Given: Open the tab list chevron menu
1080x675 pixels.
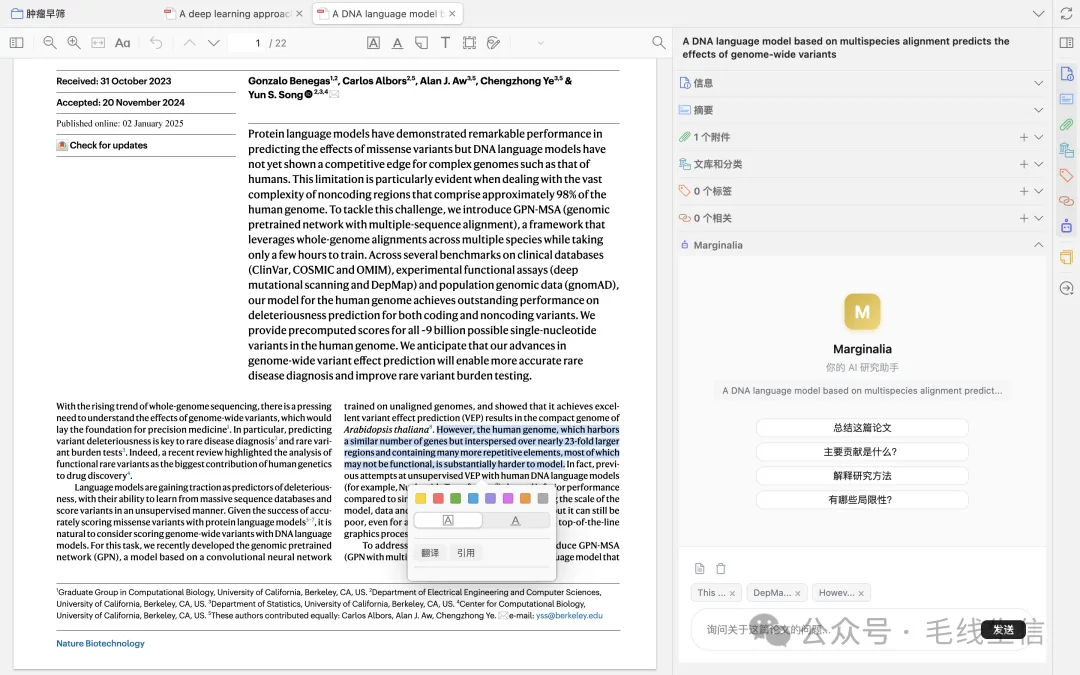Looking at the screenshot, I should 1039,14.
